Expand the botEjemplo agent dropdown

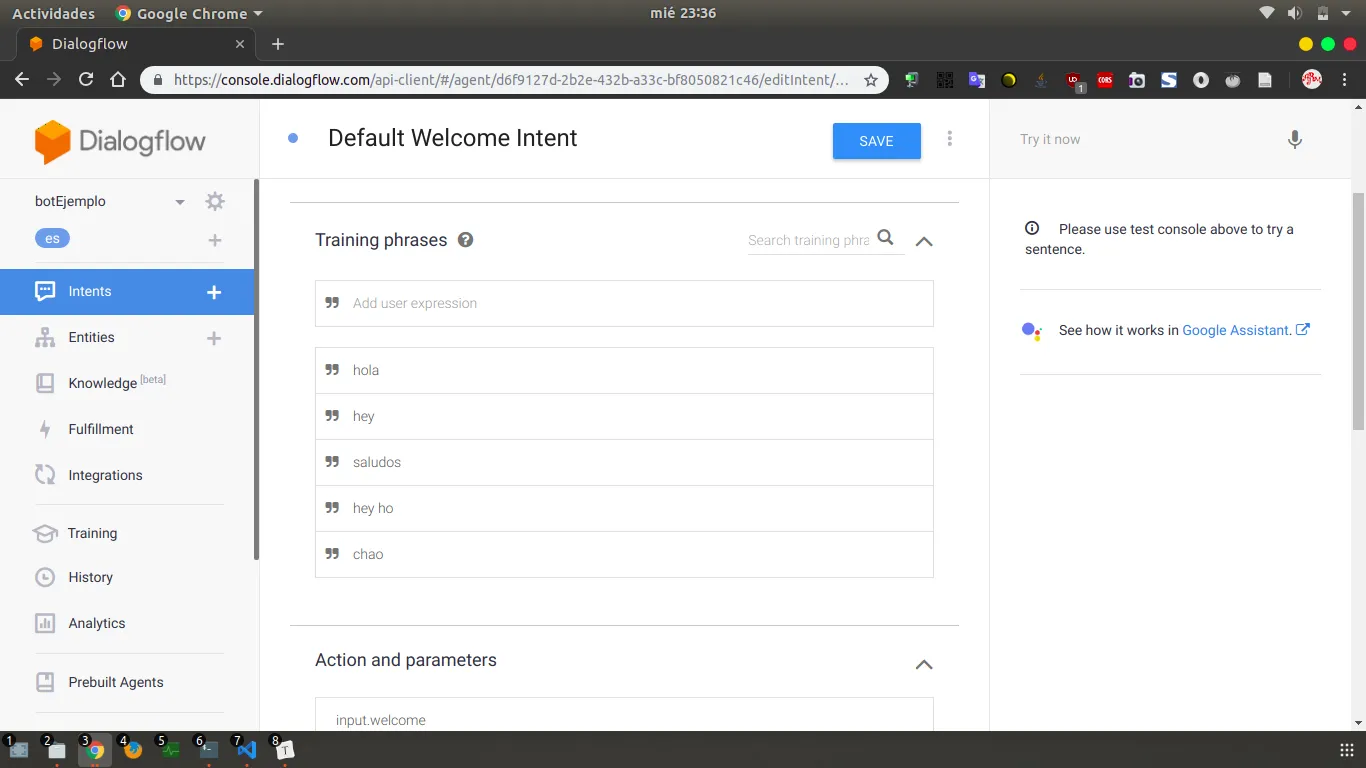[x=180, y=201]
